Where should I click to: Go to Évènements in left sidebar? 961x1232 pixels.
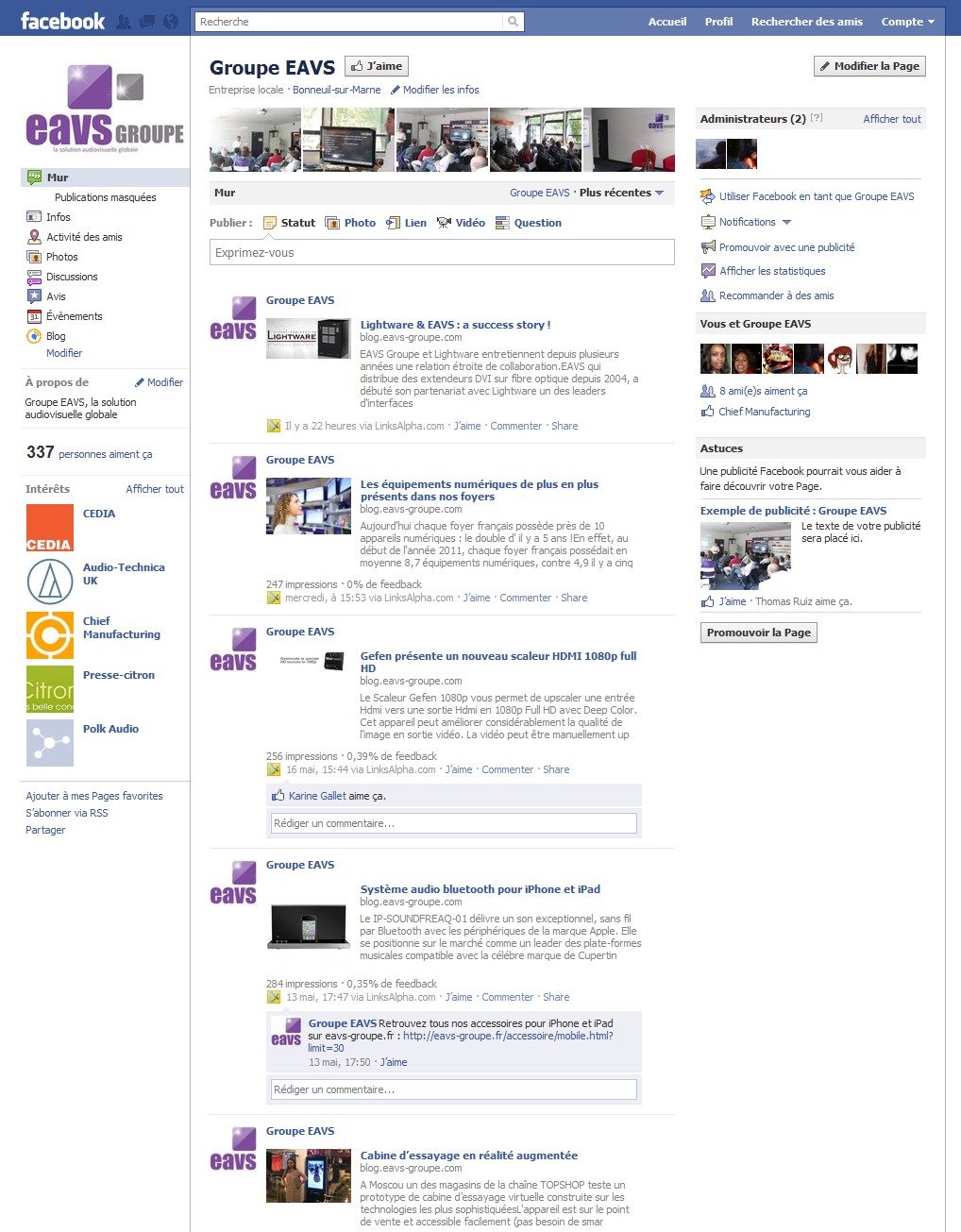click(74, 316)
